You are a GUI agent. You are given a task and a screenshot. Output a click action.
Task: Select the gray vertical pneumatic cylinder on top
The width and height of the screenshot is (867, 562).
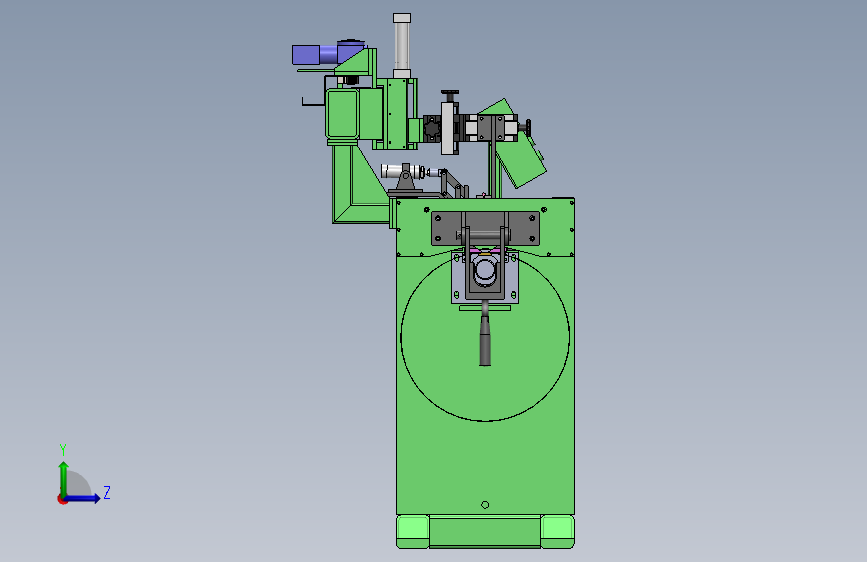pyautogui.click(x=402, y=46)
